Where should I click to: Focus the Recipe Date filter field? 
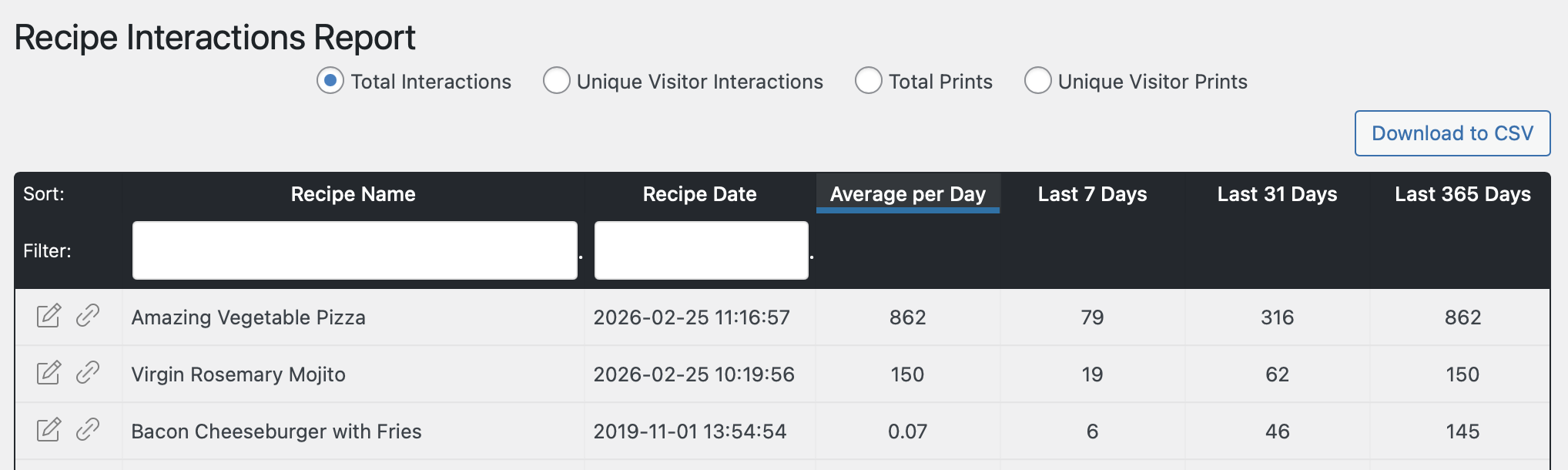tap(701, 250)
